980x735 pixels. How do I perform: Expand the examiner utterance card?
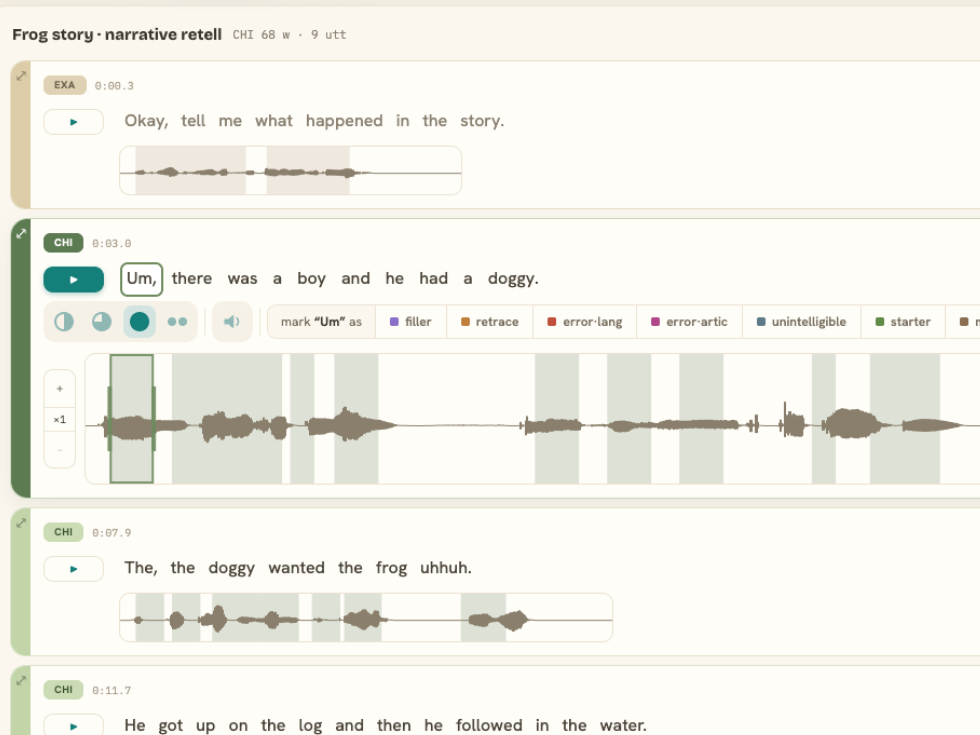[21, 76]
